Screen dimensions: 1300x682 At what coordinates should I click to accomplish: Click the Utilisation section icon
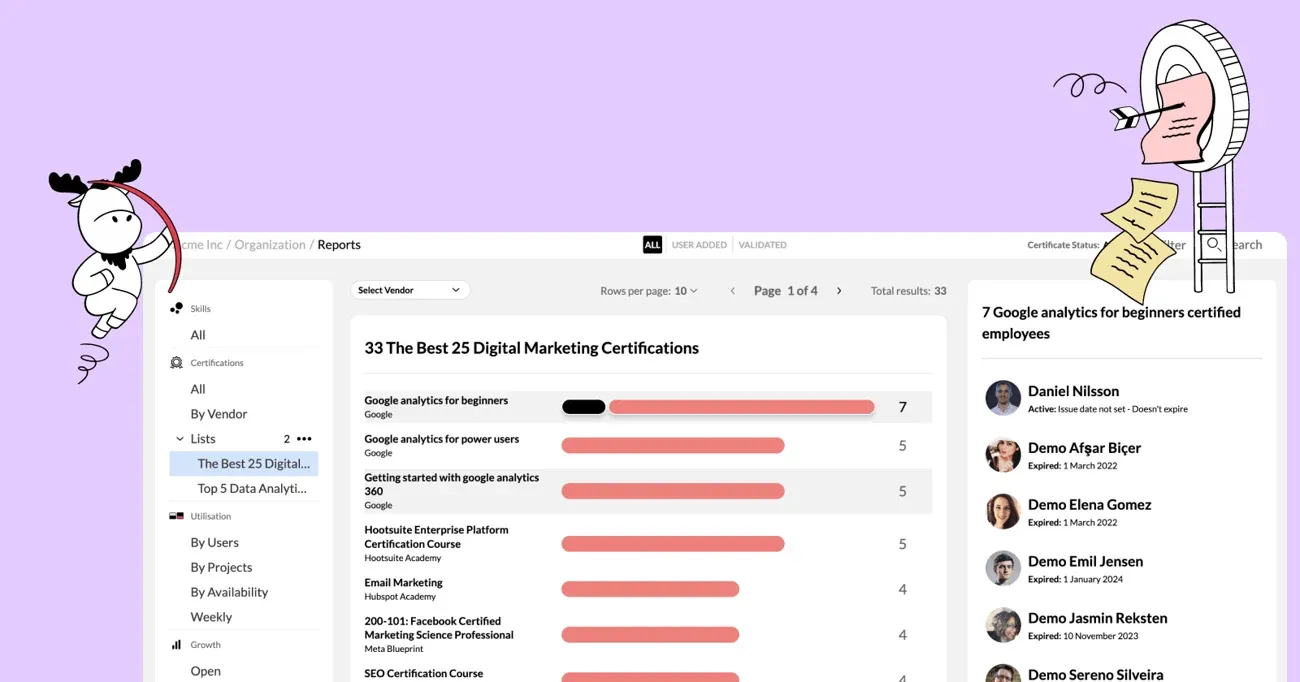point(177,516)
